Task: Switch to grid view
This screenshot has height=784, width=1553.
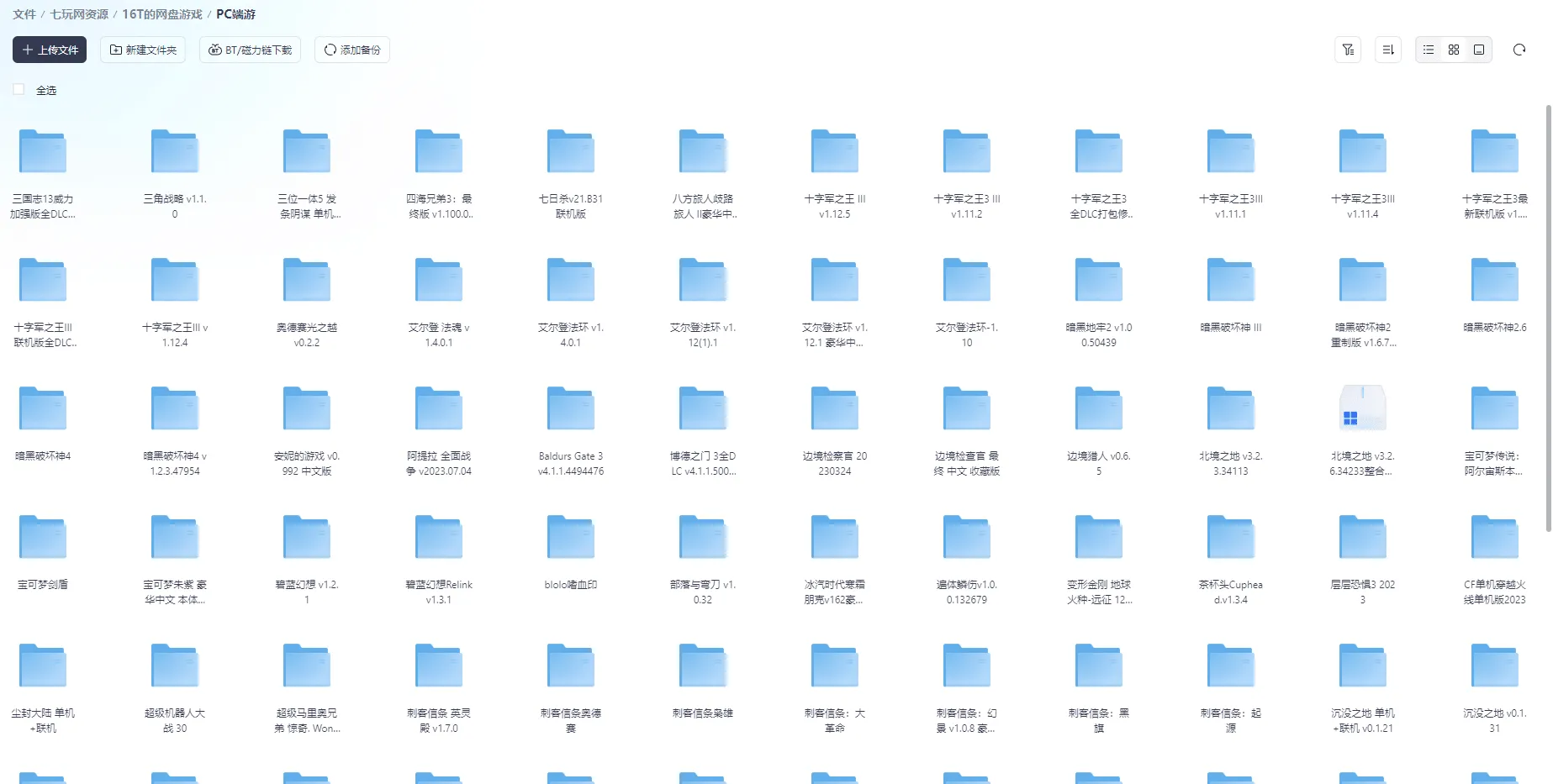Action: 1454,50
